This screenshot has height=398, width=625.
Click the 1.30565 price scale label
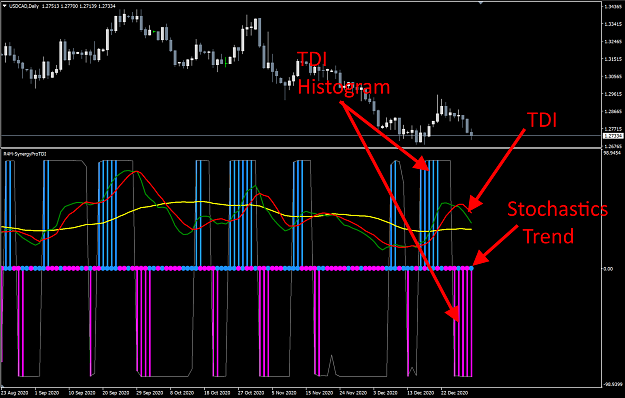point(613,76)
